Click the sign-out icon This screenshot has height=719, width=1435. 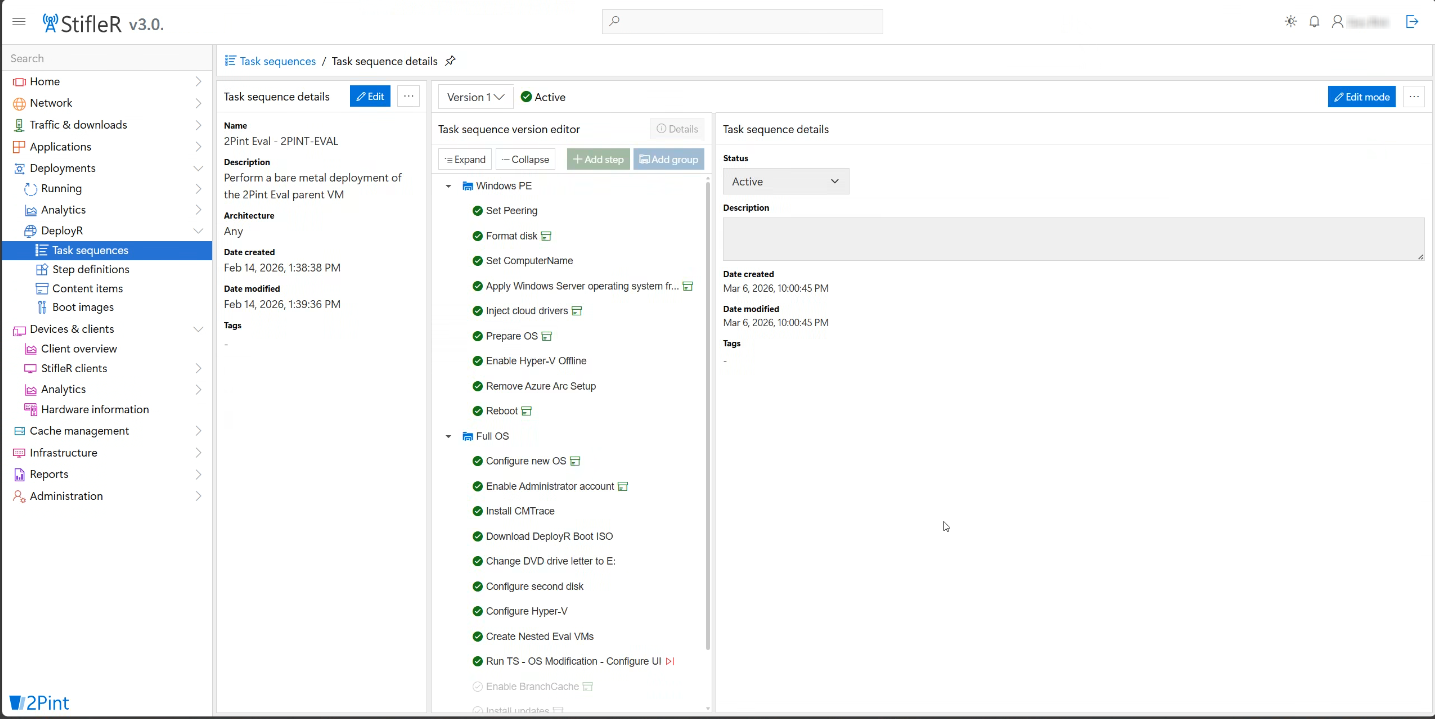click(x=1412, y=21)
